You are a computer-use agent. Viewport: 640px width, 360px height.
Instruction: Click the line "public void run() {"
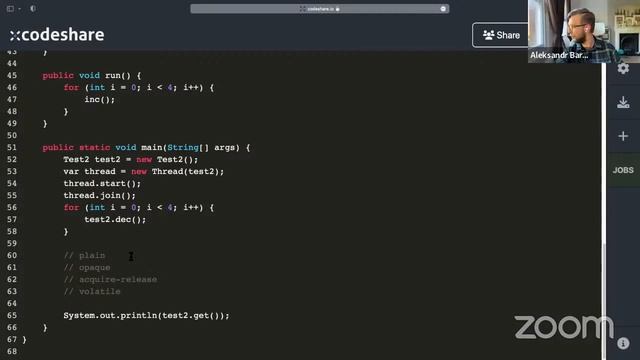(x=92, y=76)
